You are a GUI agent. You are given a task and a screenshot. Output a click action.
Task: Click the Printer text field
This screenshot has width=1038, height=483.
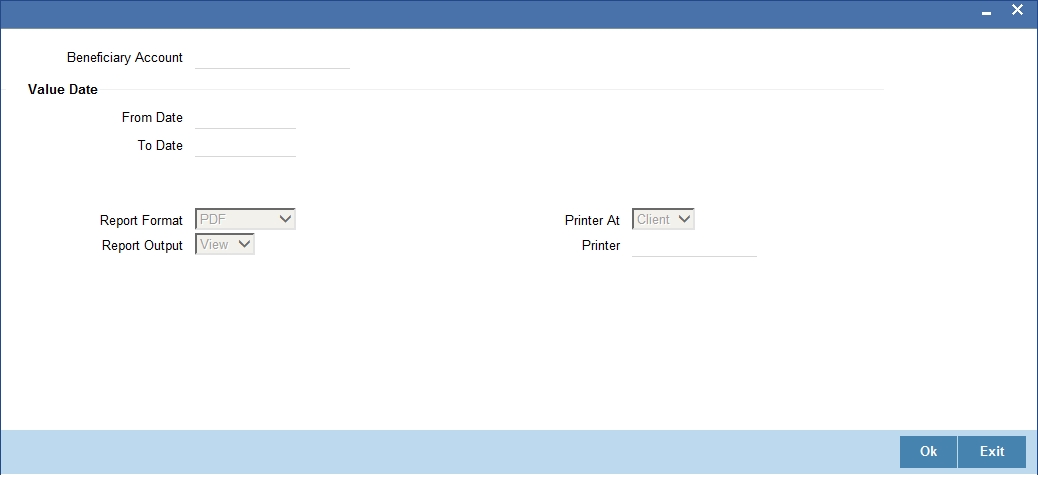694,245
